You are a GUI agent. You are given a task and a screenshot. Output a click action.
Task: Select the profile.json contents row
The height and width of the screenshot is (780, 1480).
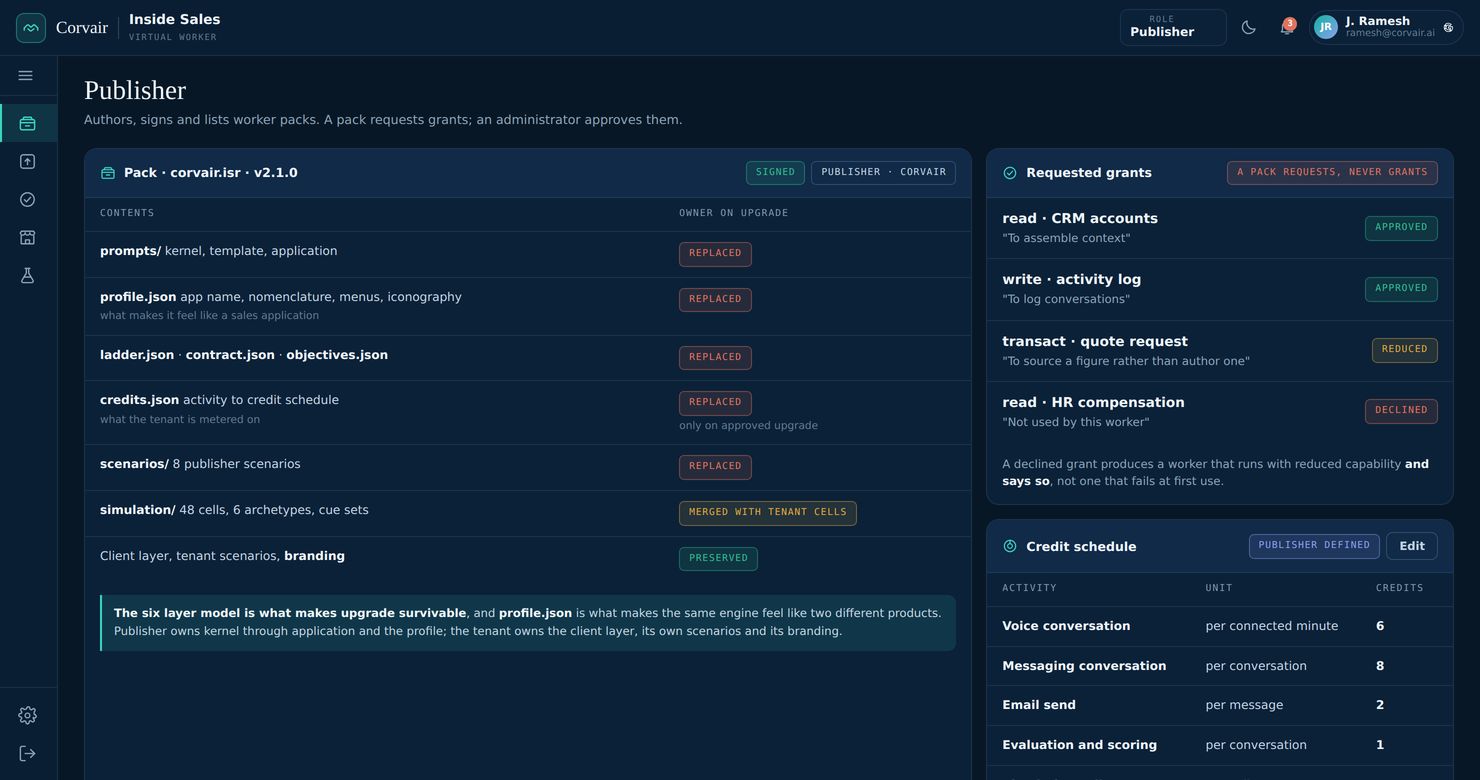point(528,306)
